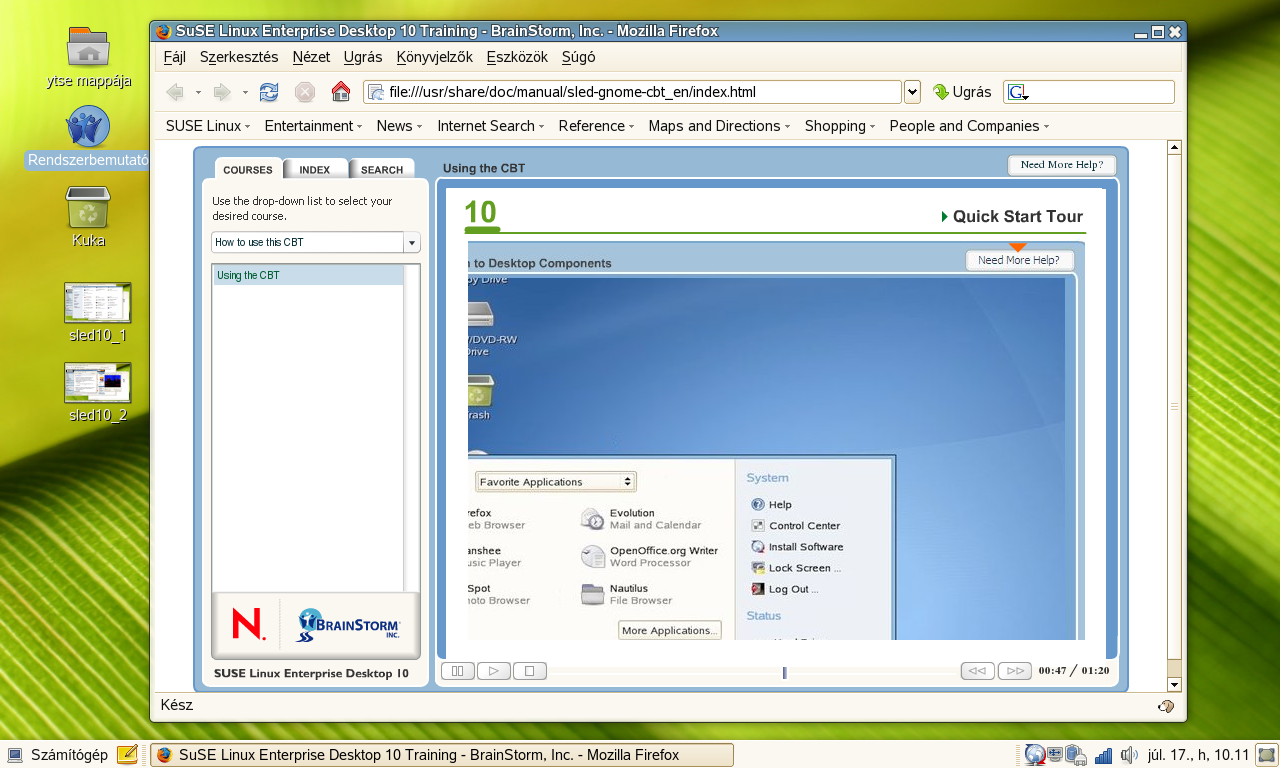
Task: Open the Nézet menu
Action: pos(311,57)
